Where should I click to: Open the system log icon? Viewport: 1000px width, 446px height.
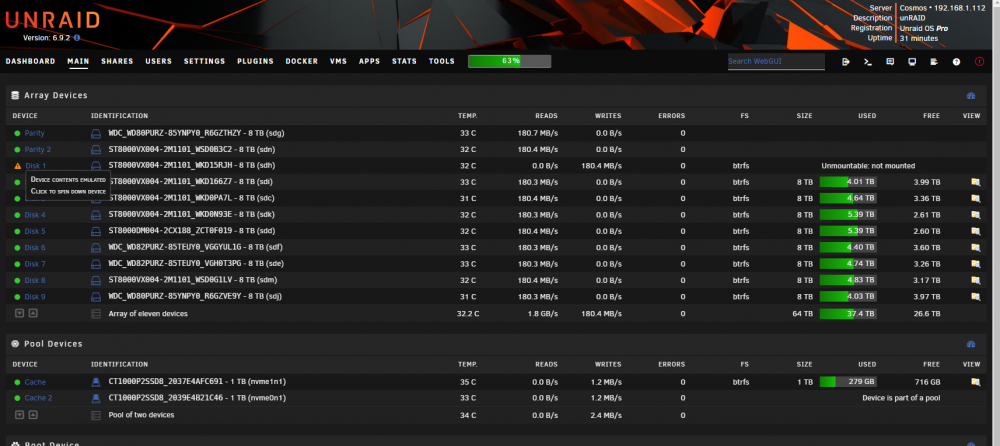(x=934, y=62)
